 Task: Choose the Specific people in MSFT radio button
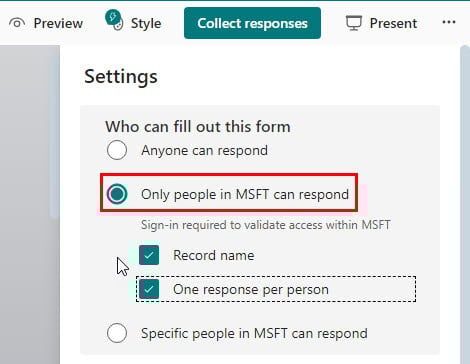tap(117, 333)
